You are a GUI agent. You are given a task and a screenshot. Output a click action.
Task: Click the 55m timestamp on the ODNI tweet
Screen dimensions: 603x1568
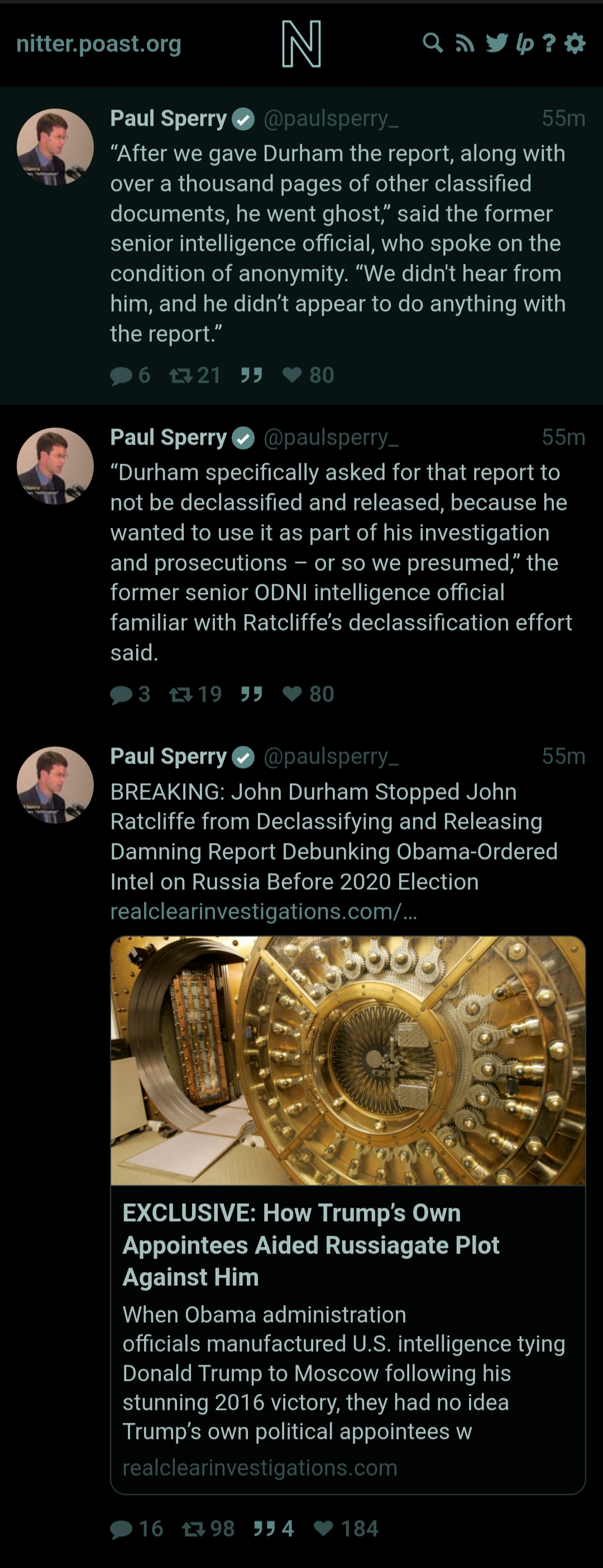coord(563,437)
